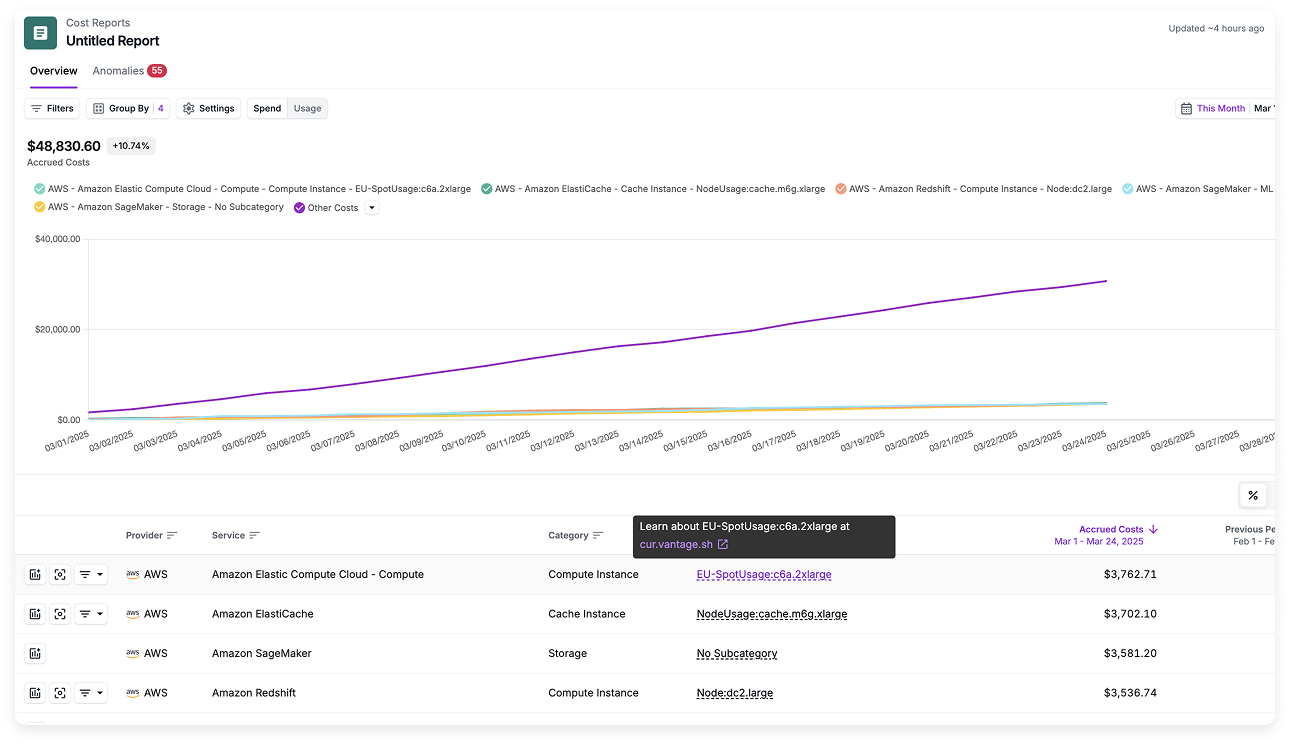This screenshot has width=1290, height=745.
Task: Click the Accrued Costs column header
Action: (x=1111, y=529)
